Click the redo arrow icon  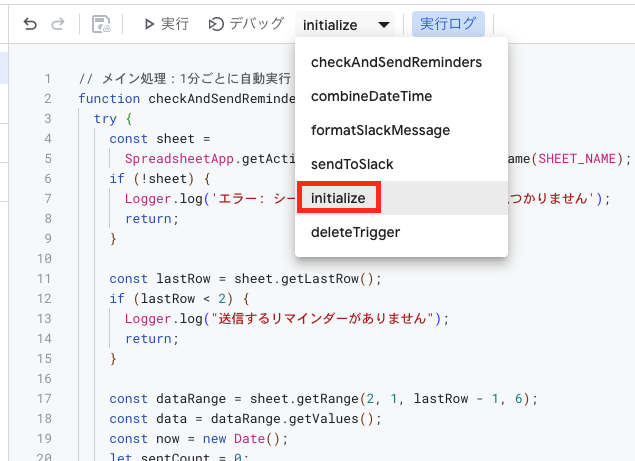58,24
